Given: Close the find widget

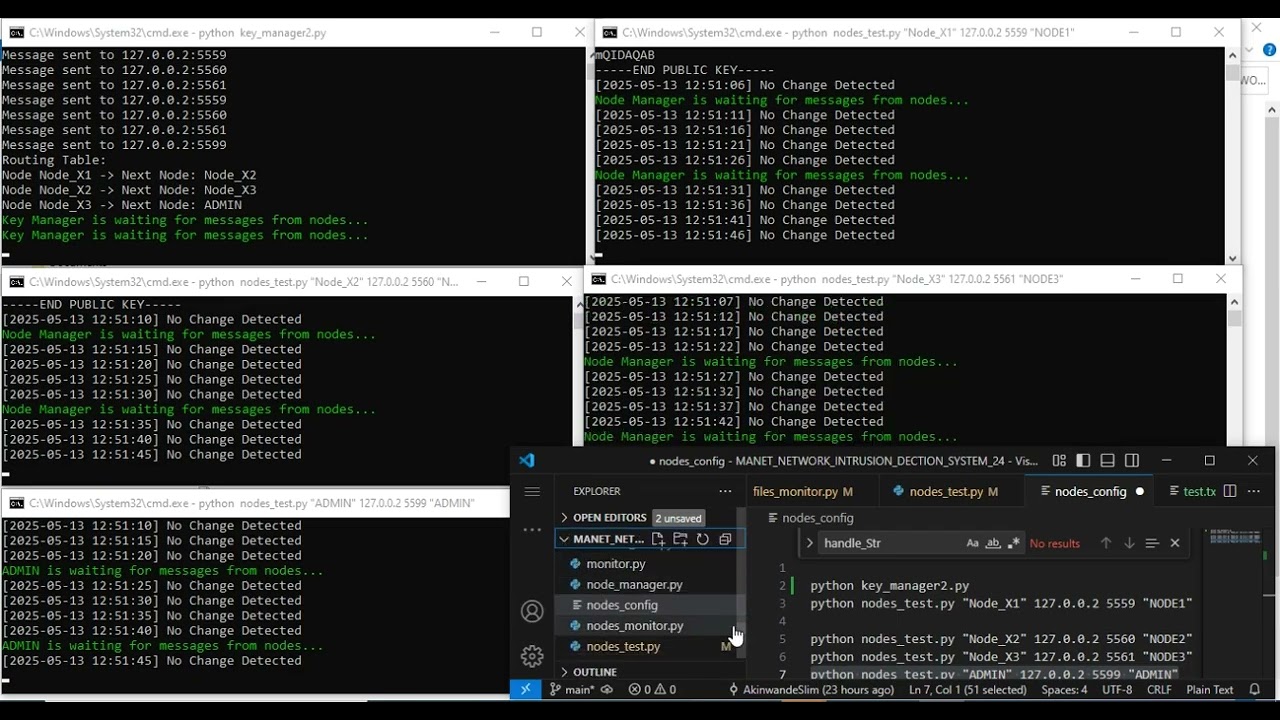Looking at the screenshot, I should (x=1175, y=543).
